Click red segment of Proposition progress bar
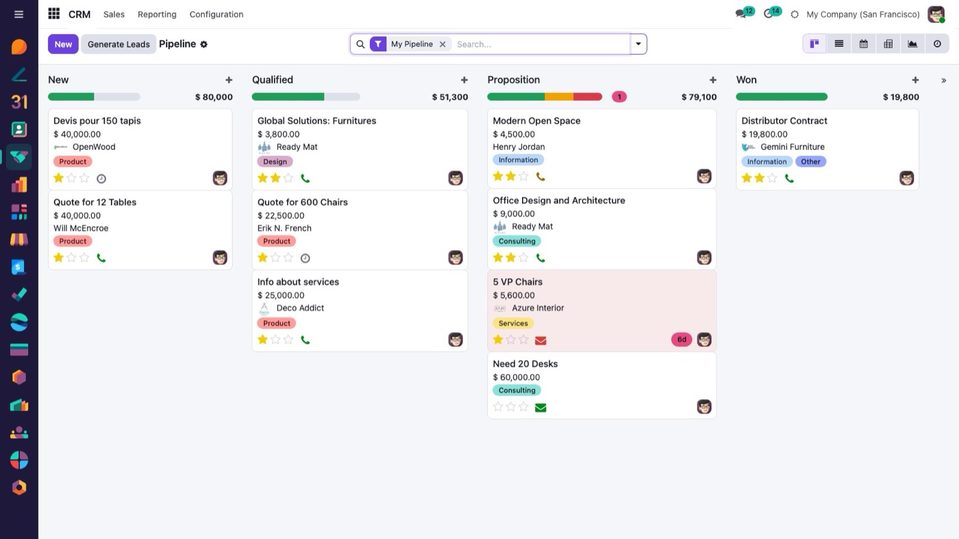 tap(588, 97)
